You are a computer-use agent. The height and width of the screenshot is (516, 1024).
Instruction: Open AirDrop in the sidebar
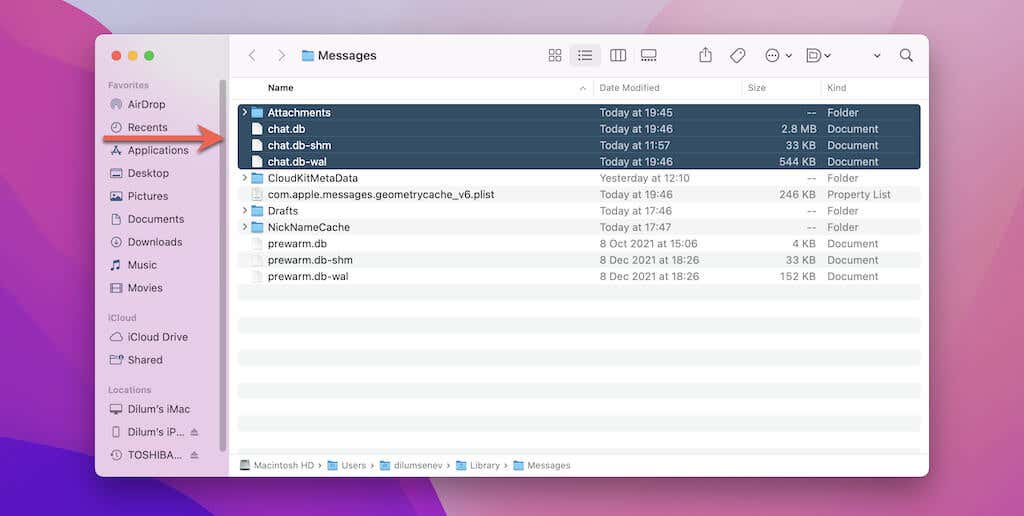coord(146,104)
